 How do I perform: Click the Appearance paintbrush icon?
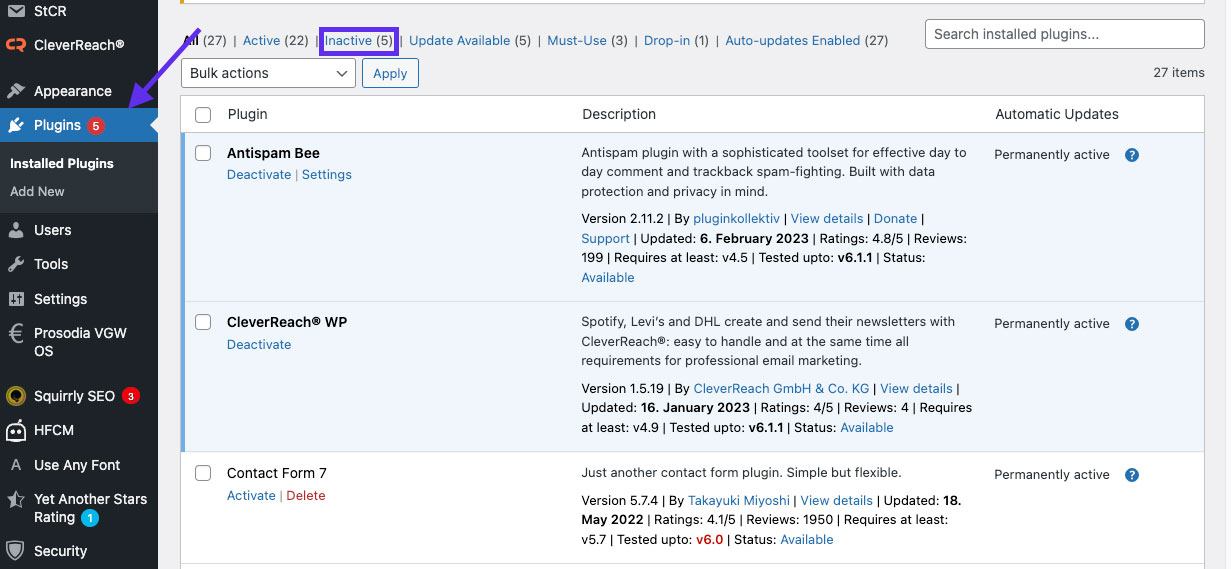tap(15, 91)
